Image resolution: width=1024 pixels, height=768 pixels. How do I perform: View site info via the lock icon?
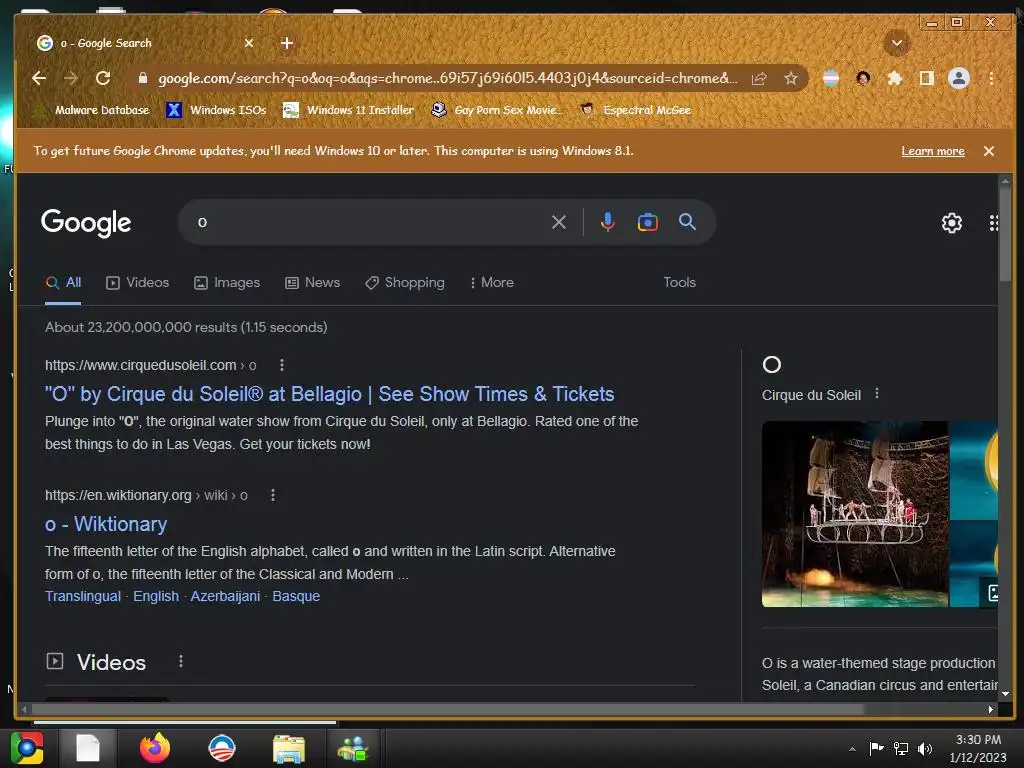coord(142,78)
